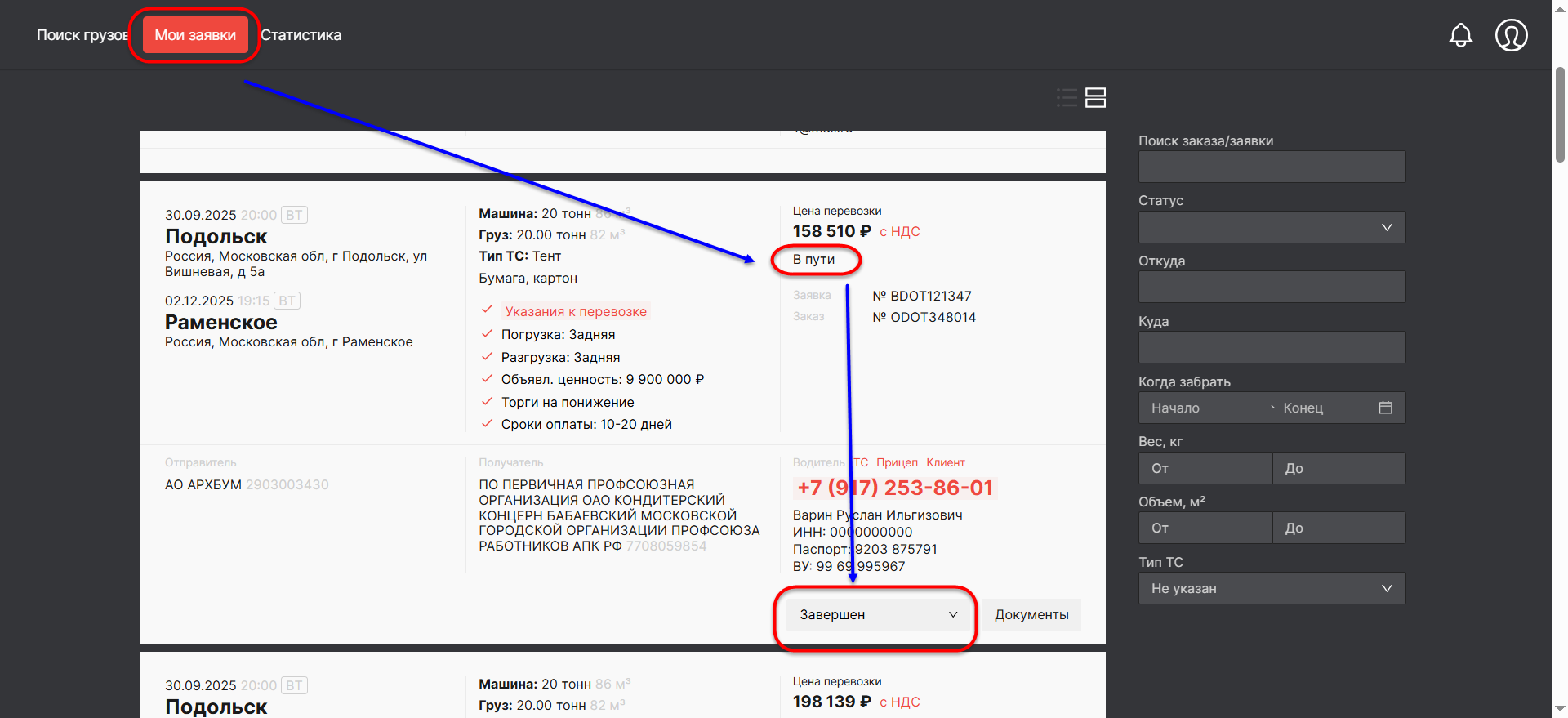Screen dimensions: 1568x718
Task: Go to the Поиск грузов tab
Action: (x=82, y=35)
